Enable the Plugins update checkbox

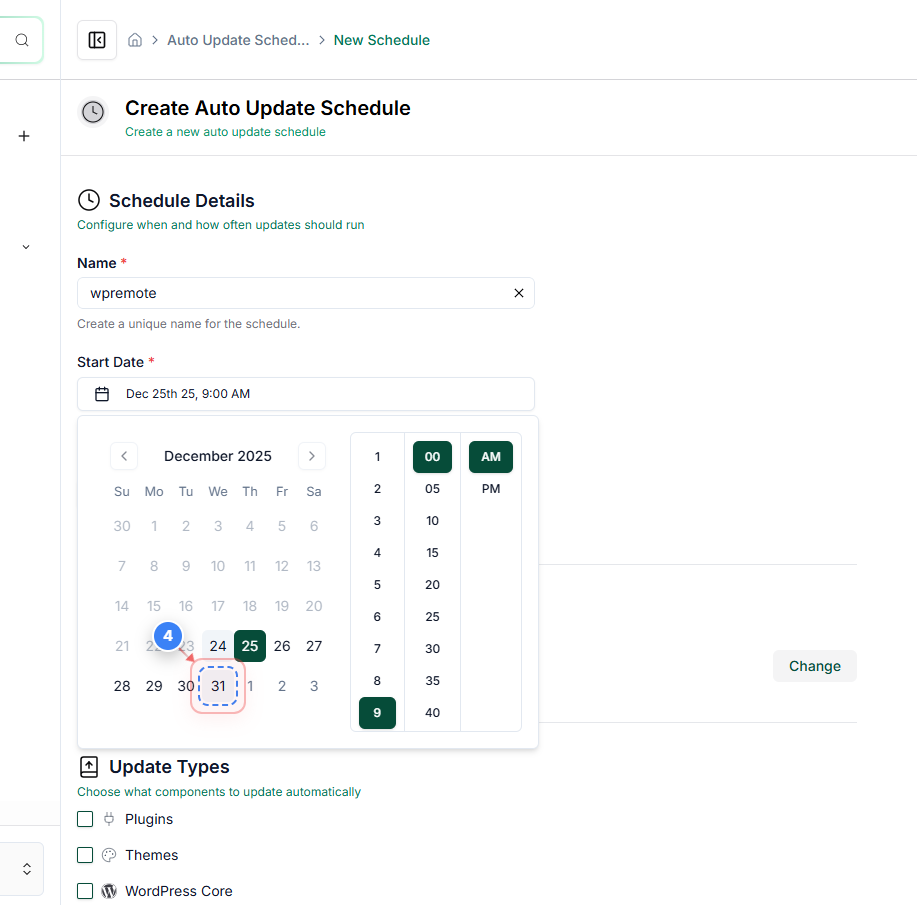click(x=85, y=819)
